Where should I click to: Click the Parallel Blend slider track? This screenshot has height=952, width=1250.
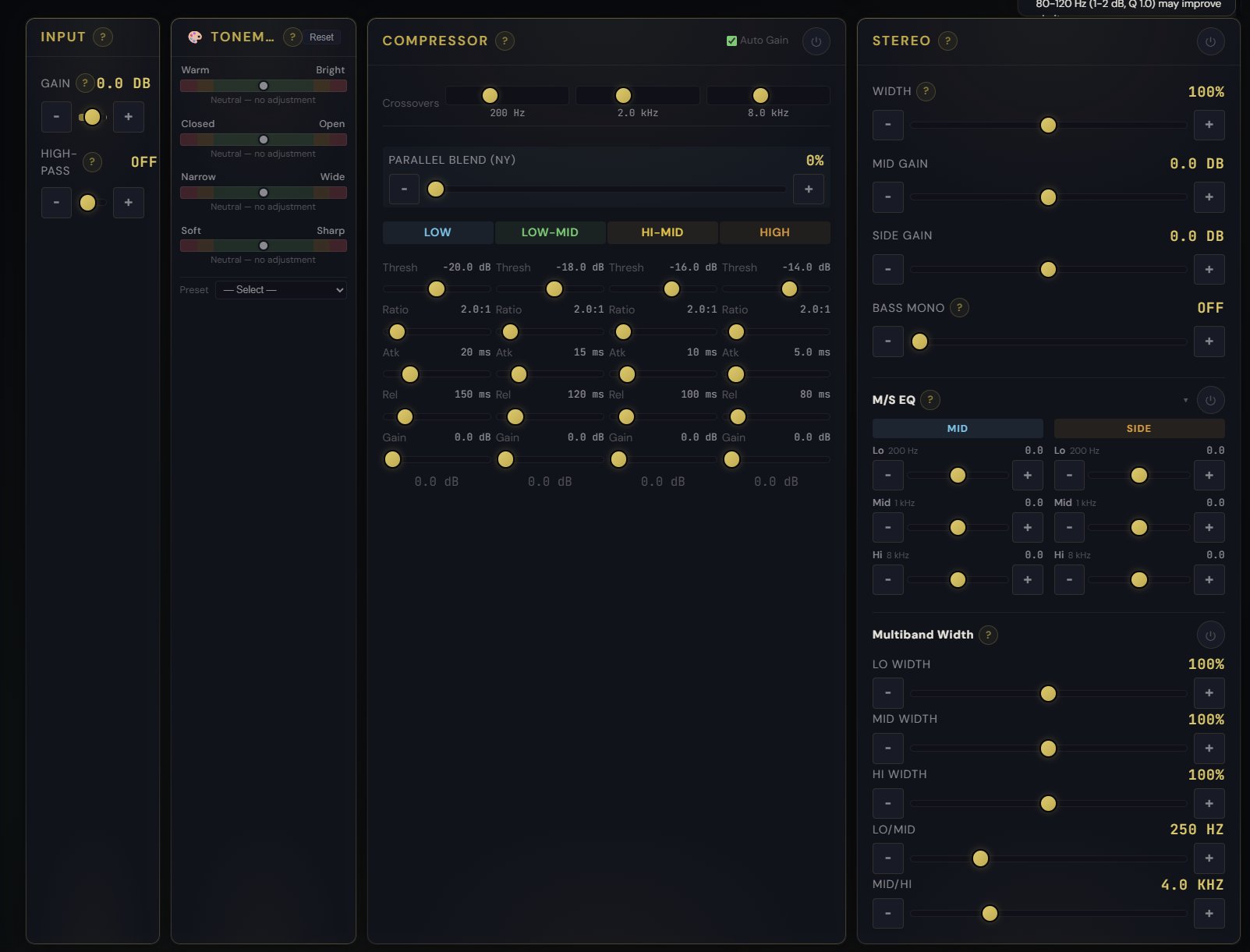pyautogui.click(x=607, y=189)
